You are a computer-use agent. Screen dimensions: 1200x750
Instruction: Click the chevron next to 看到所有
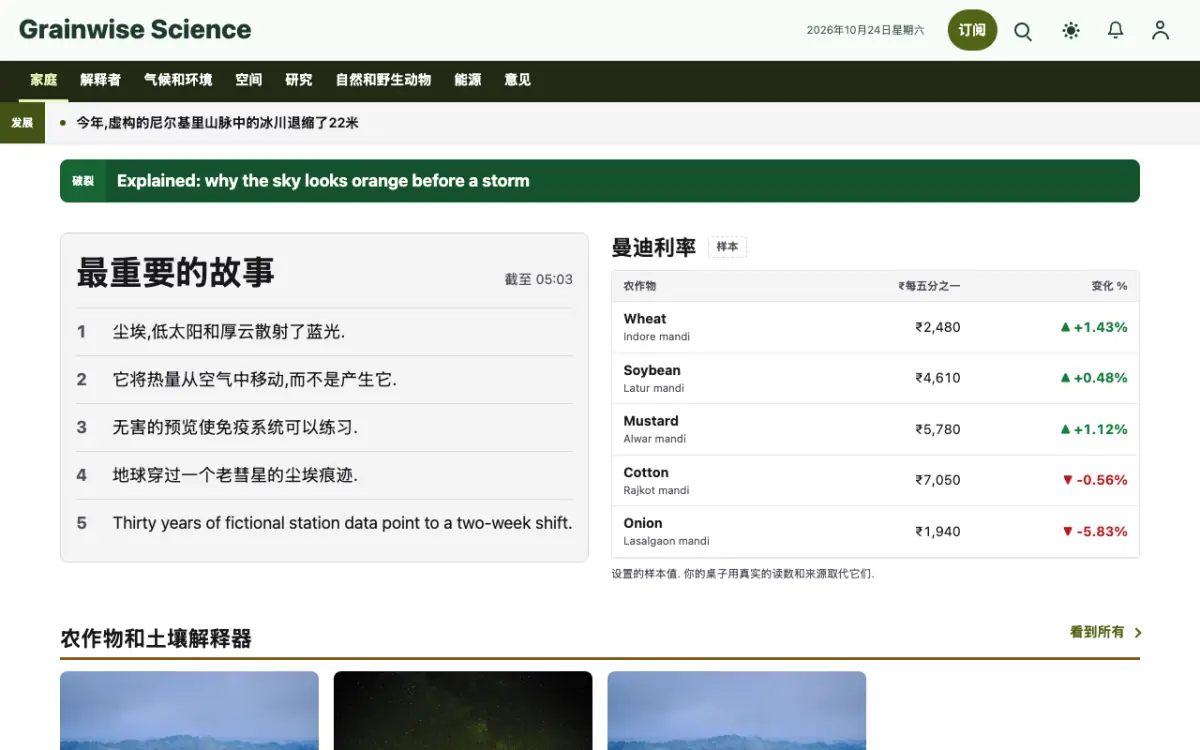point(1138,632)
